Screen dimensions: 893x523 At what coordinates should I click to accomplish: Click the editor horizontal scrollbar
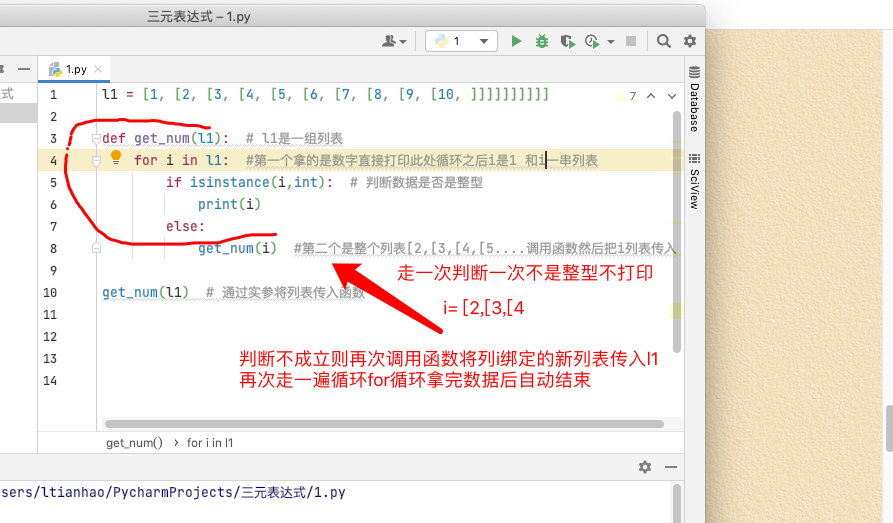tap(384, 424)
